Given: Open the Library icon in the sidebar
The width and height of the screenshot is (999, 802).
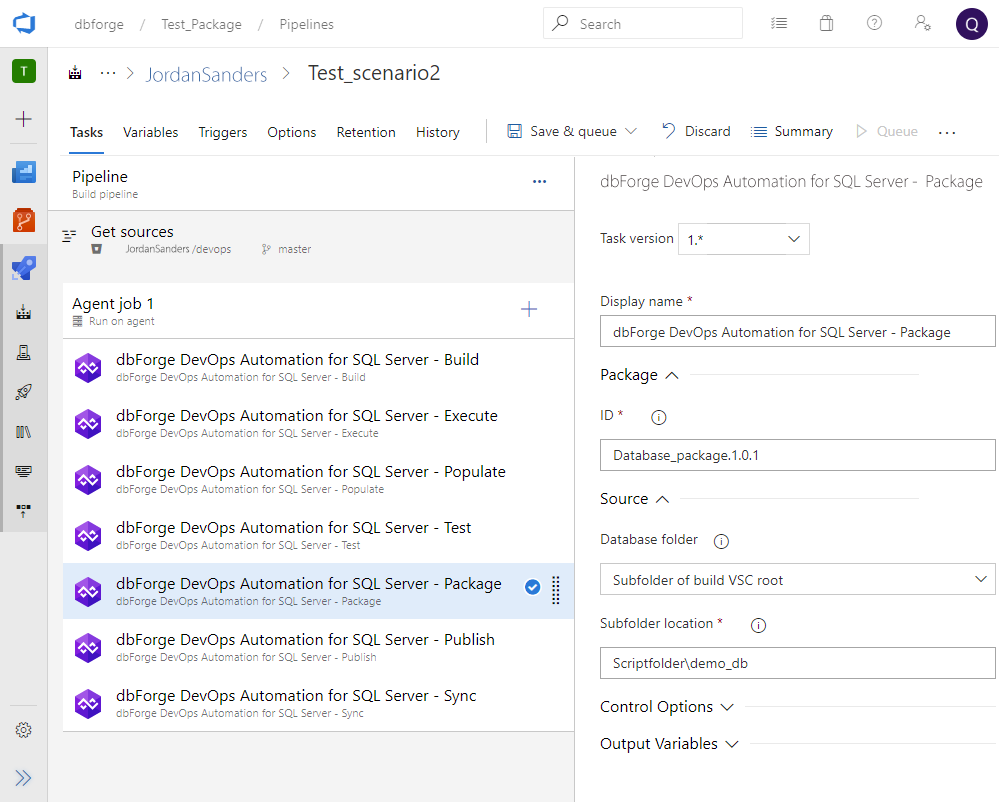Looking at the screenshot, I should click(24, 432).
